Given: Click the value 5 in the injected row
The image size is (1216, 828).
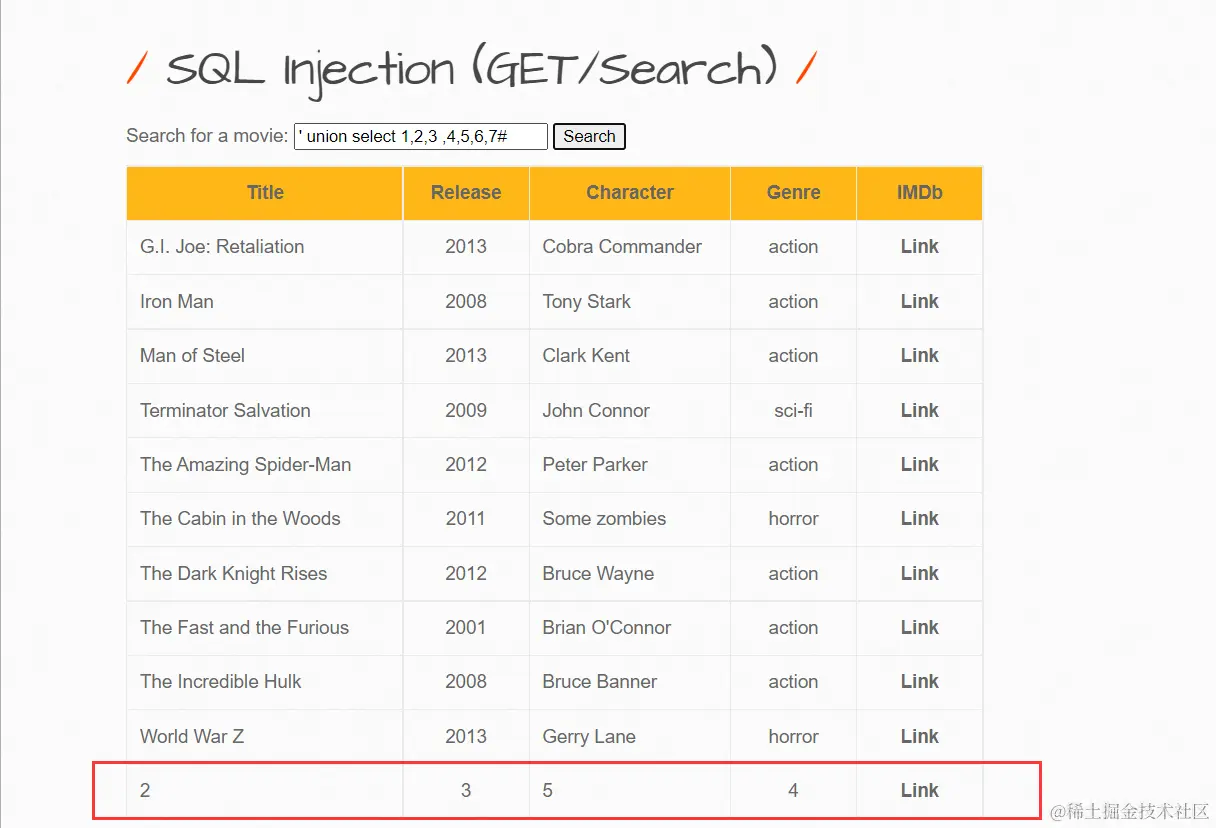Looking at the screenshot, I should point(548,791).
